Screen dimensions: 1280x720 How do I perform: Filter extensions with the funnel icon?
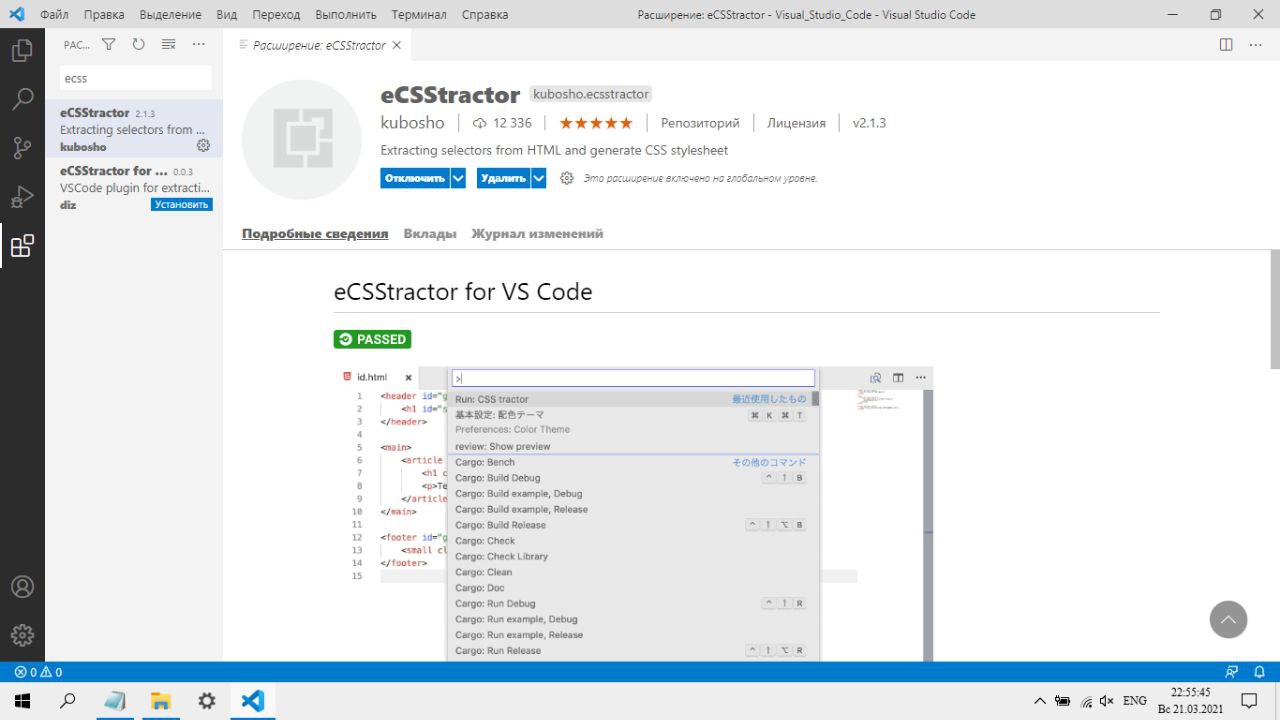click(109, 45)
